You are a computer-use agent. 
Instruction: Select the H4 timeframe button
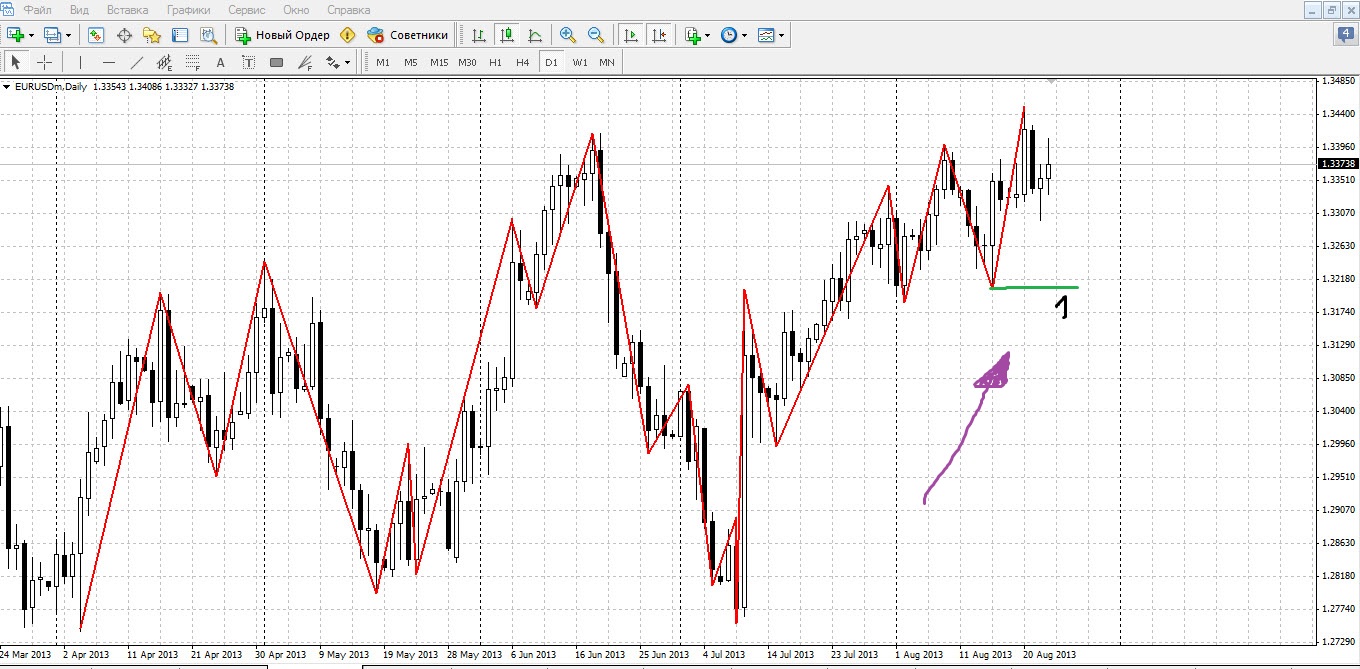tap(523, 62)
